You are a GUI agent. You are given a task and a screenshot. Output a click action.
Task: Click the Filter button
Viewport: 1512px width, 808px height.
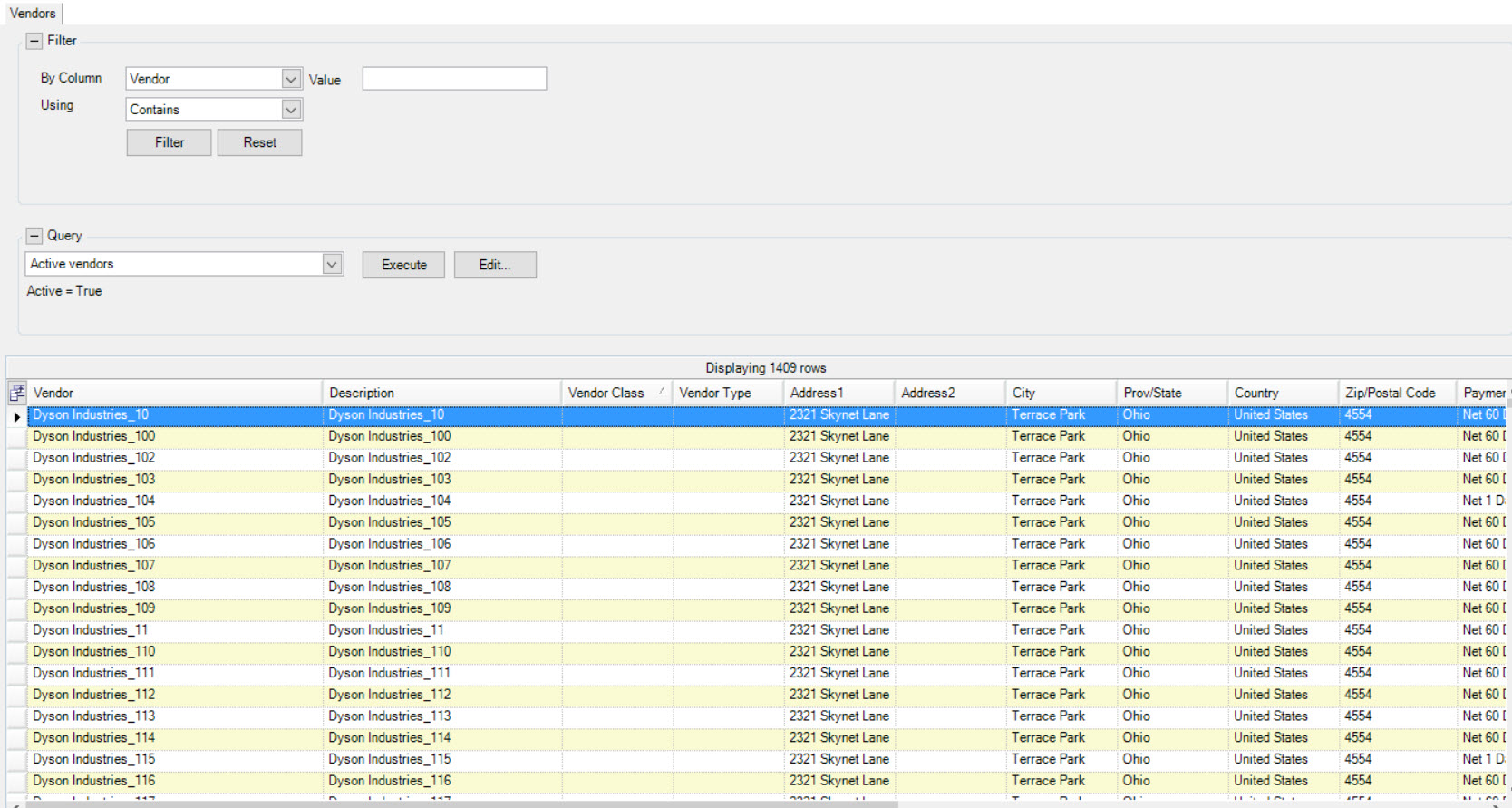coord(170,142)
